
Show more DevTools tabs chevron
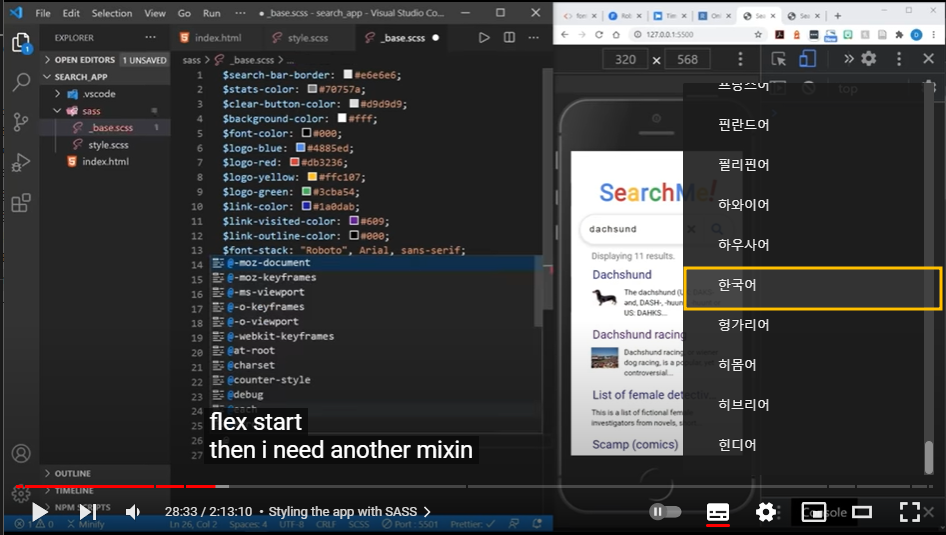click(x=849, y=59)
